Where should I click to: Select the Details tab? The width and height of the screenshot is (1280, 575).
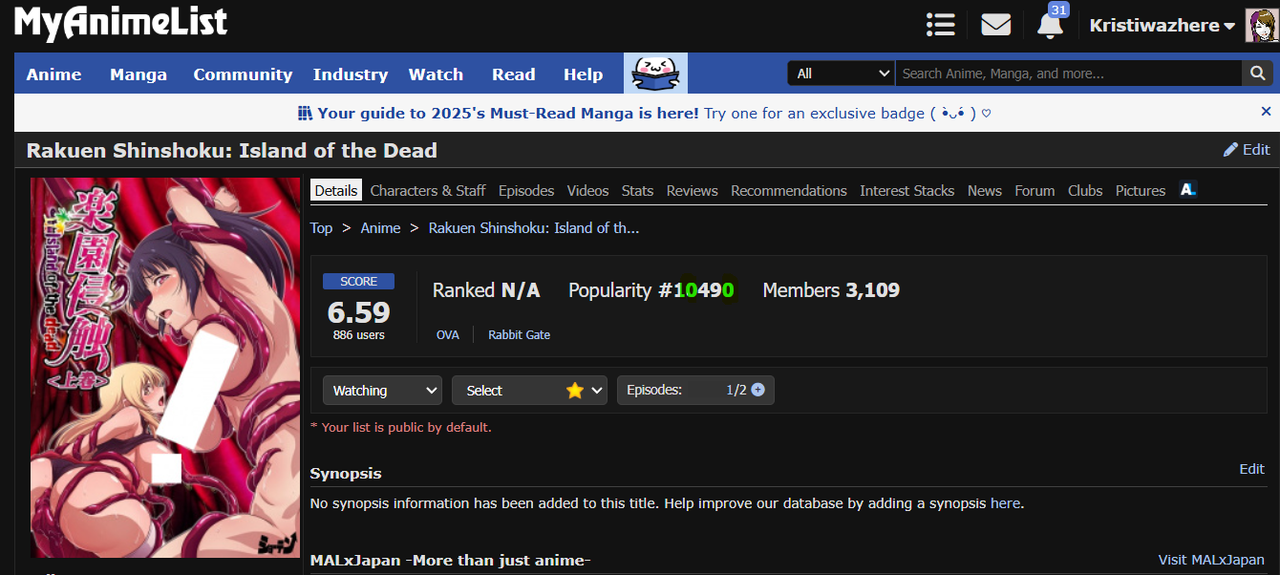(x=336, y=190)
